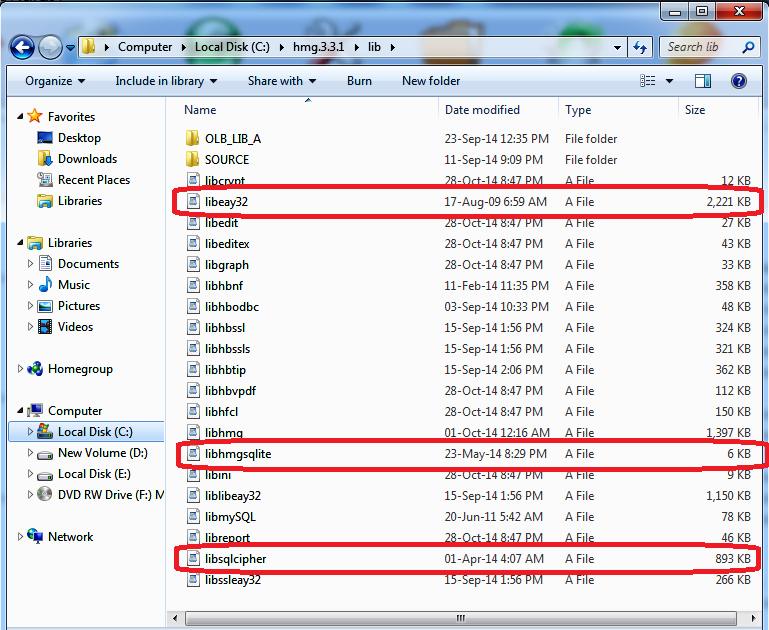Click in the Search lib field
The image size is (769, 630).
(x=698, y=47)
